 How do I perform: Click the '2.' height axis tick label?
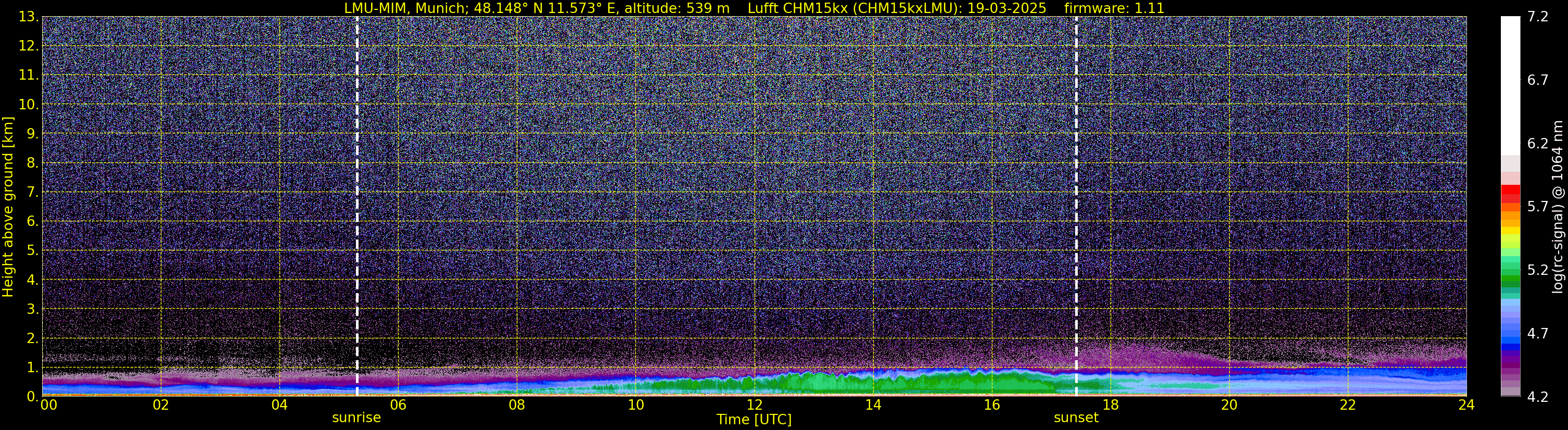pyautogui.click(x=32, y=338)
